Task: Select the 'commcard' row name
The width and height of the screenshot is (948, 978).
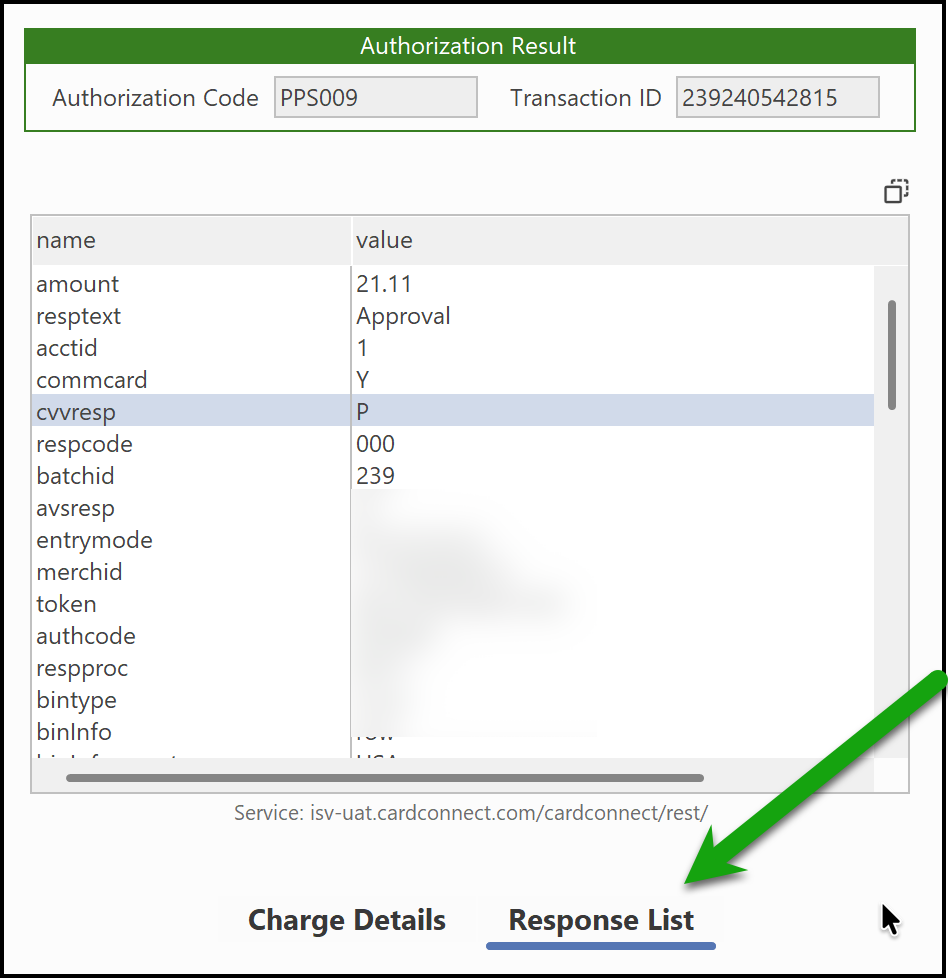Action: [191, 380]
